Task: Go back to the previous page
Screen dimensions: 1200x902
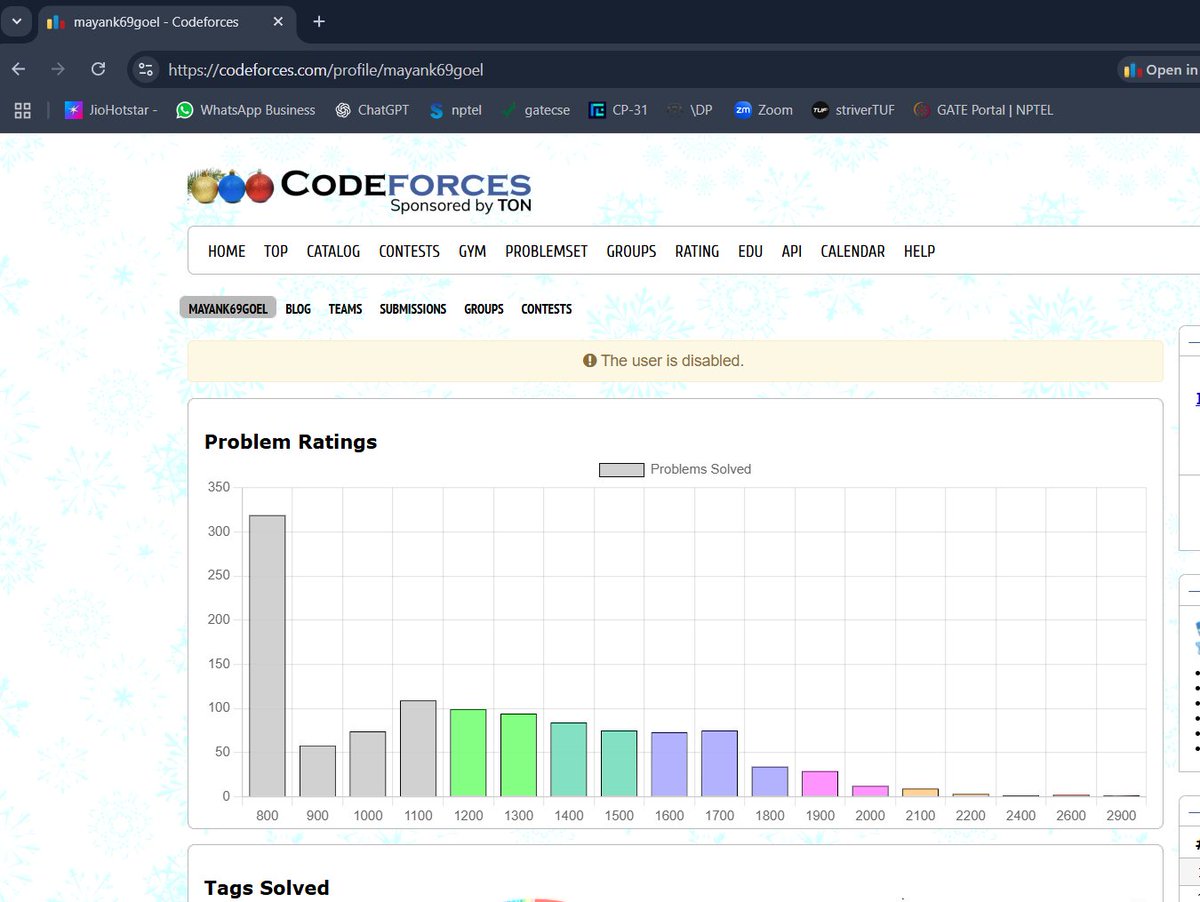Action: coord(19,69)
